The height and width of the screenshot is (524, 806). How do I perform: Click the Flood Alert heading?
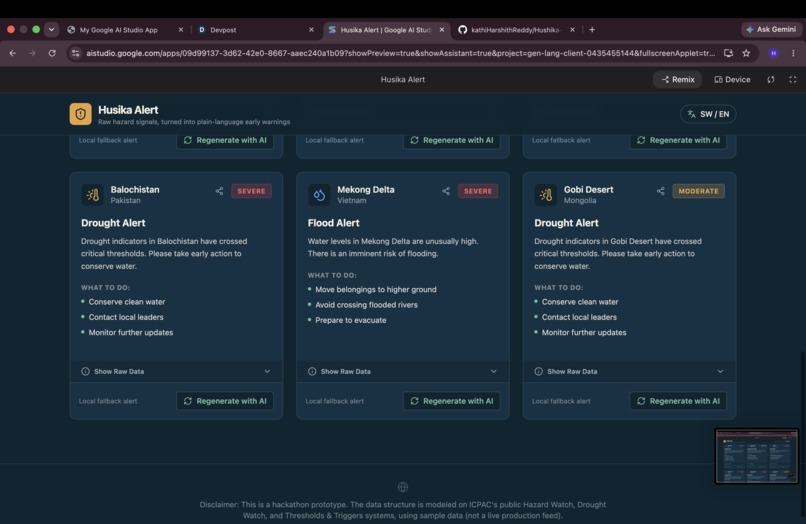point(334,223)
